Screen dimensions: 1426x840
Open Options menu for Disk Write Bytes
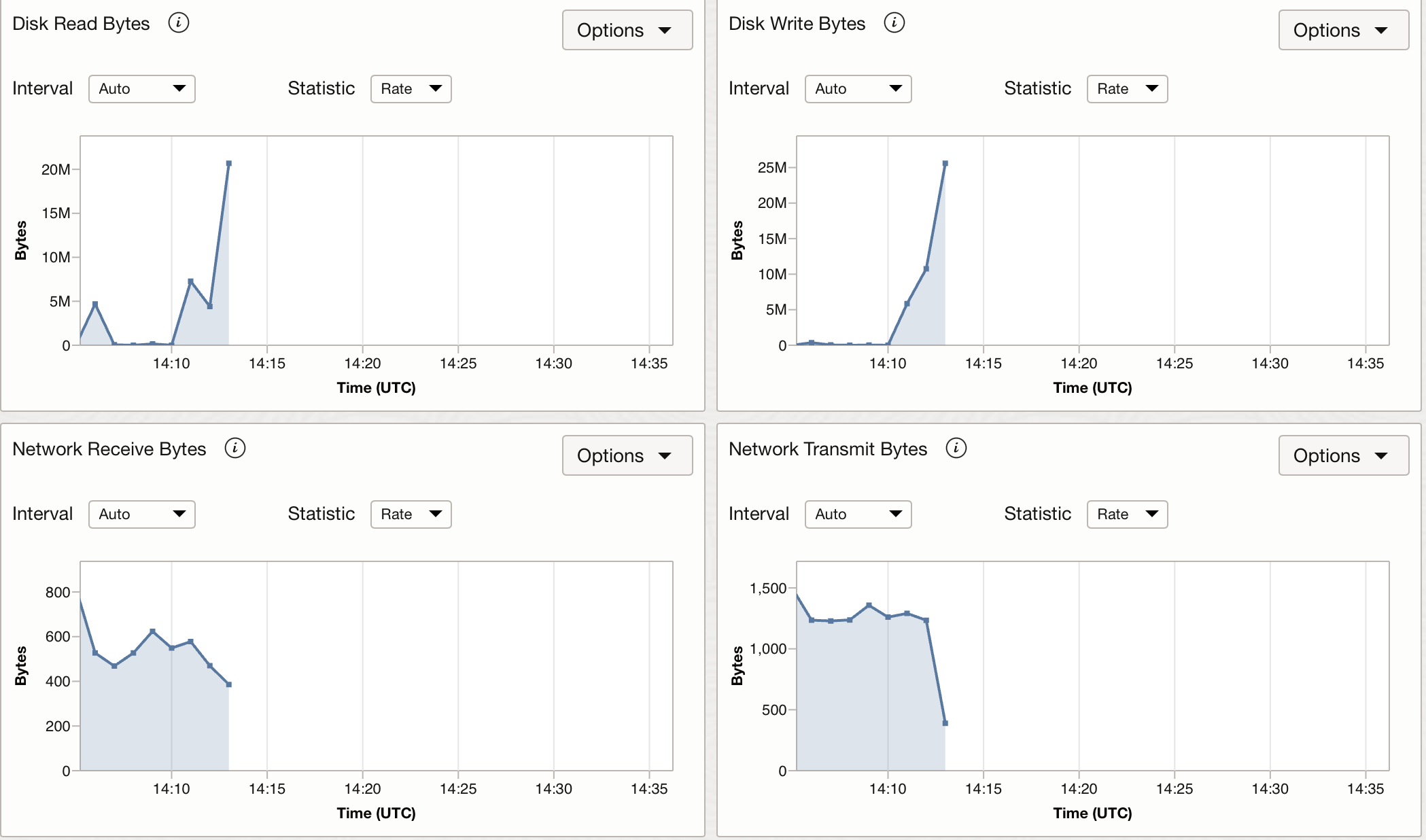(x=1343, y=30)
